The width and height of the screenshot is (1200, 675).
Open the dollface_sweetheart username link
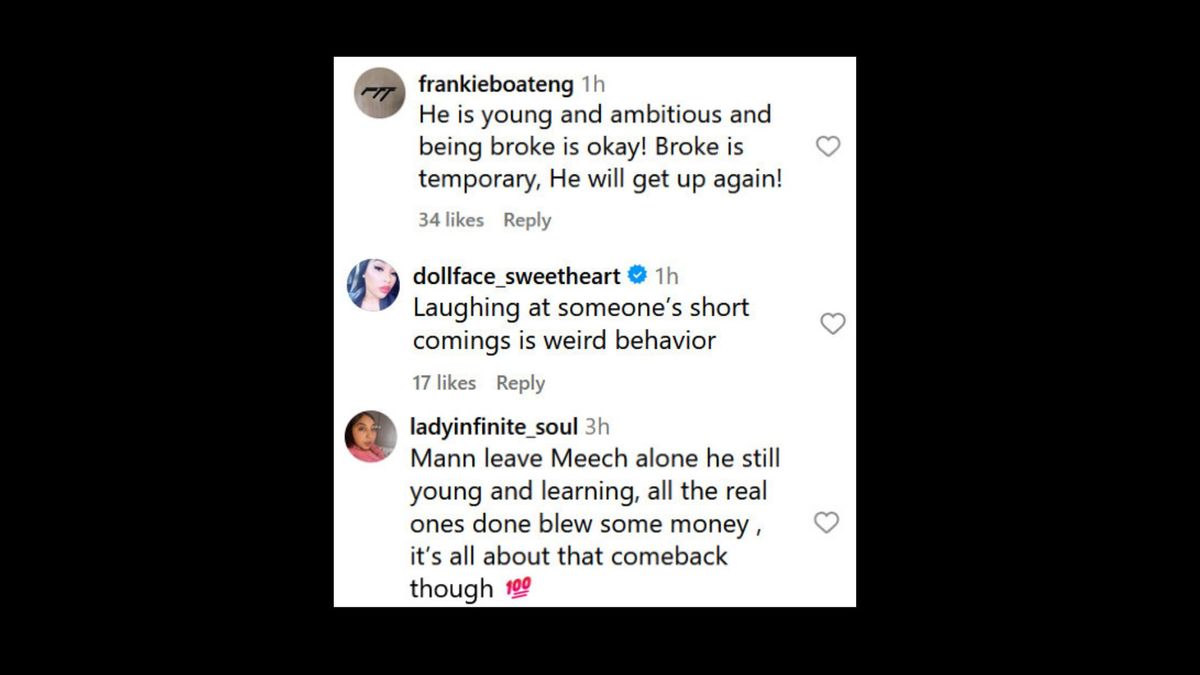(516, 276)
